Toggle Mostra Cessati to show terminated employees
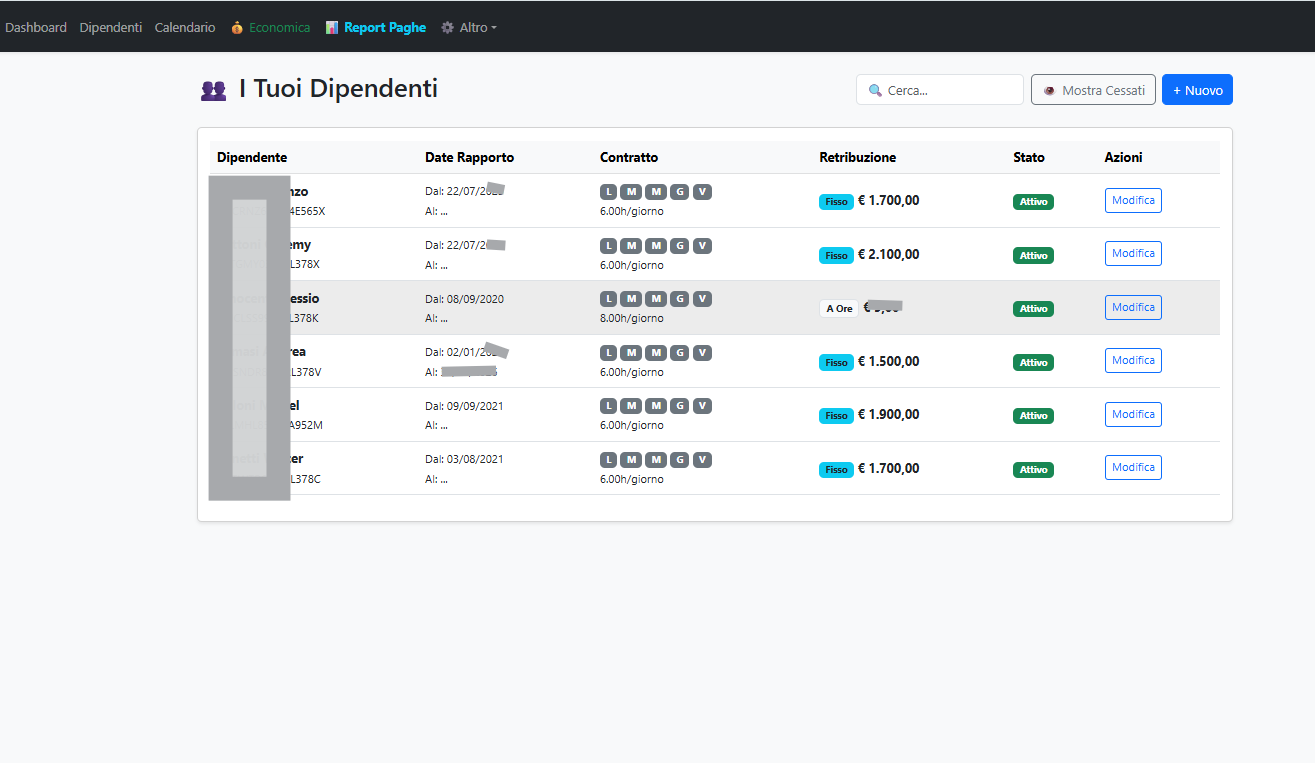Image resolution: width=1315 pixels, height=763 pixels. point(1093,90)
